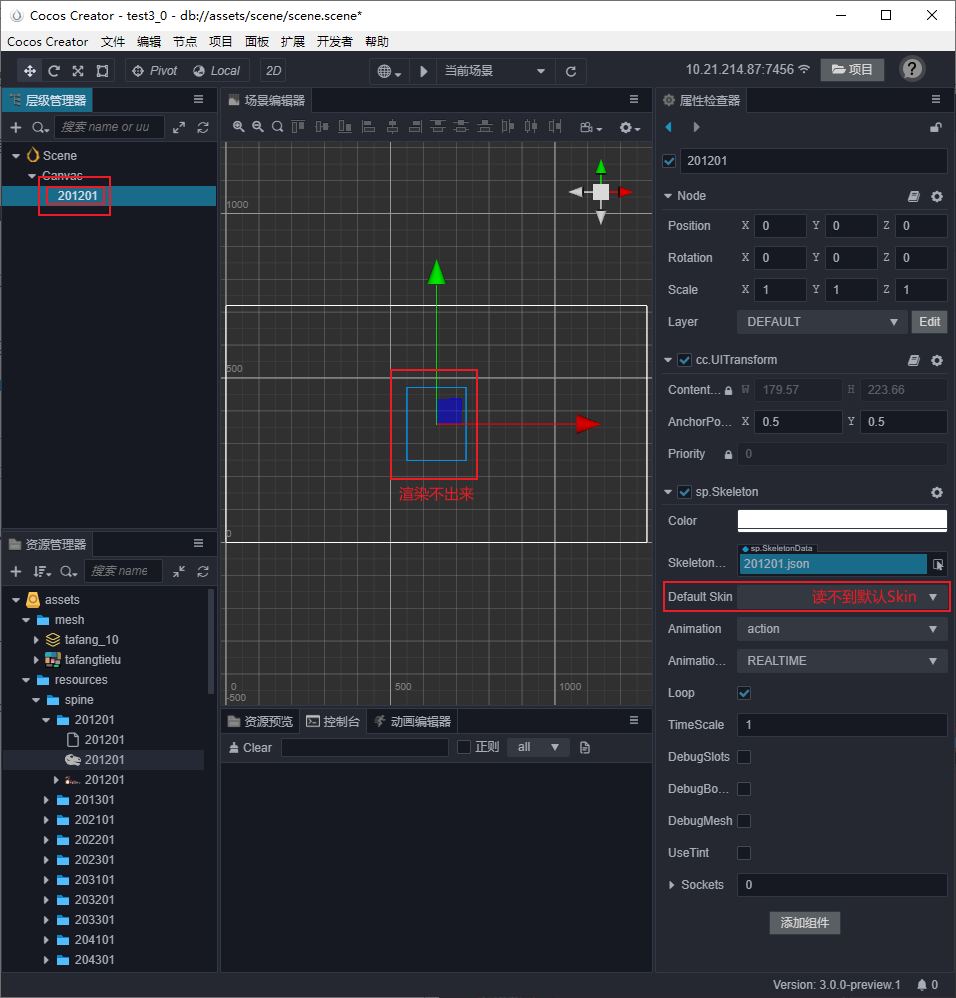The width and height of the screenshot is (956, 998).
Task: Open the 当前场景 scene selector
Action: 495,71
